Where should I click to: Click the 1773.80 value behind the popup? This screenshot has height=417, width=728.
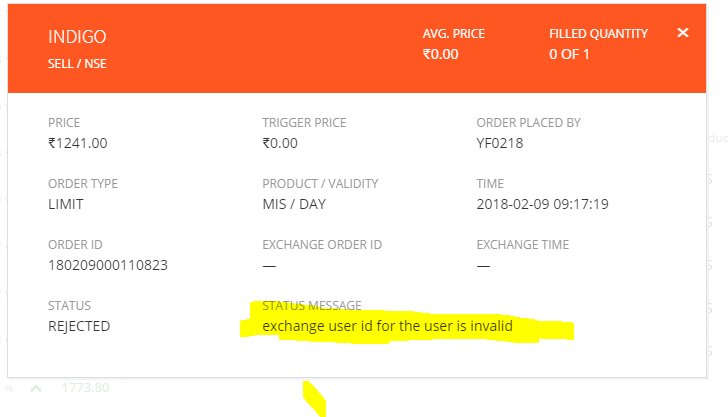click(85, 388)
